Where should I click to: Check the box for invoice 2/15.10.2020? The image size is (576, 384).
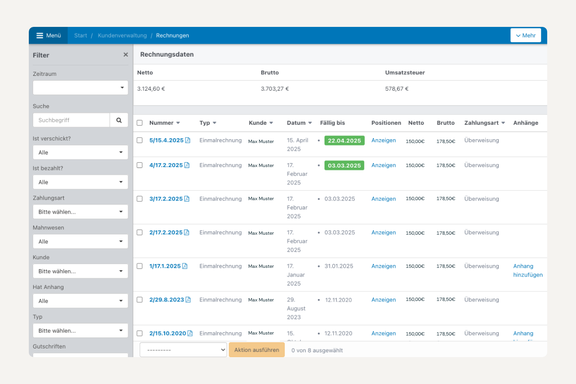click(x=140, y=333)
